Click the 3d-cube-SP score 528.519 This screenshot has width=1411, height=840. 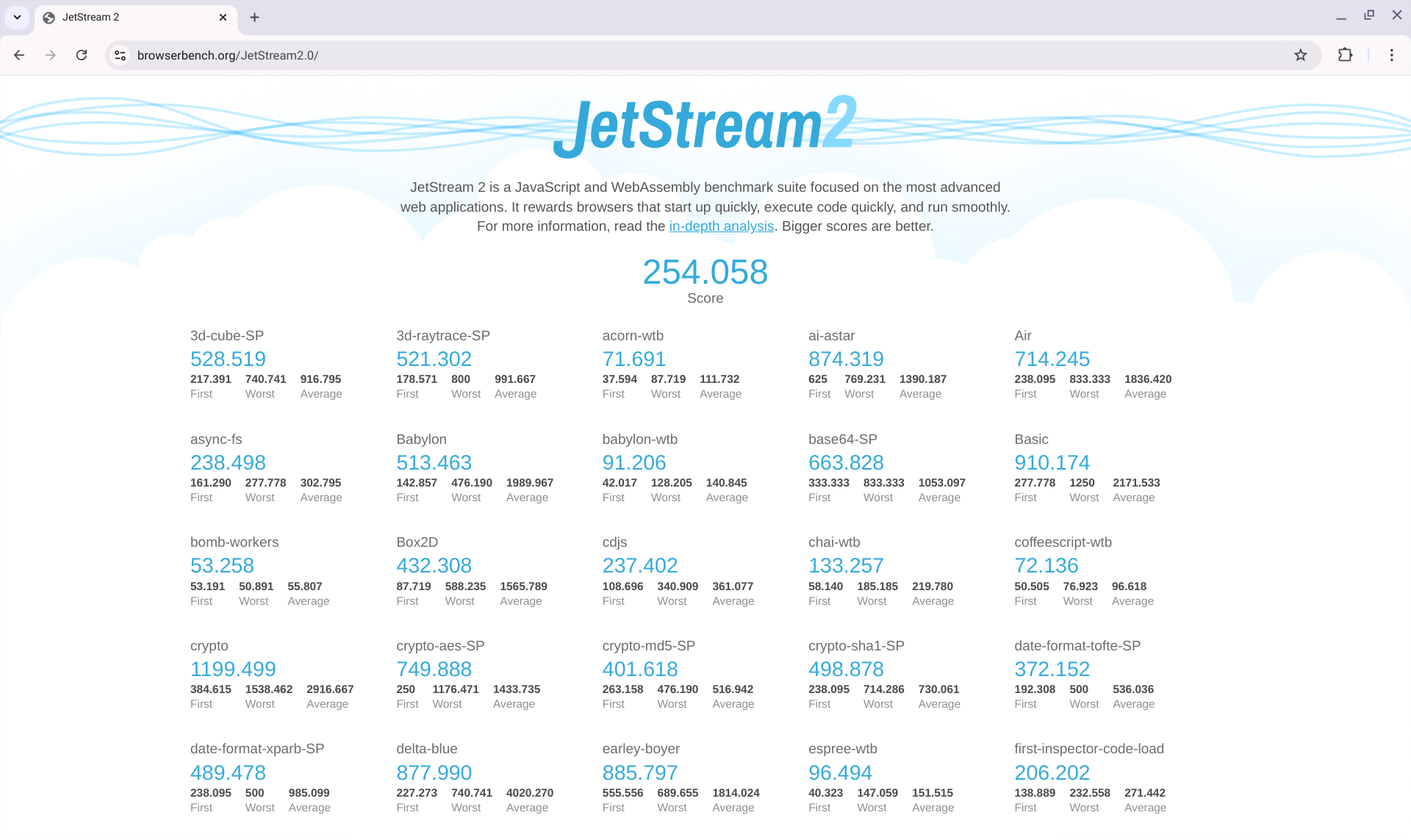tap(228, 359)
